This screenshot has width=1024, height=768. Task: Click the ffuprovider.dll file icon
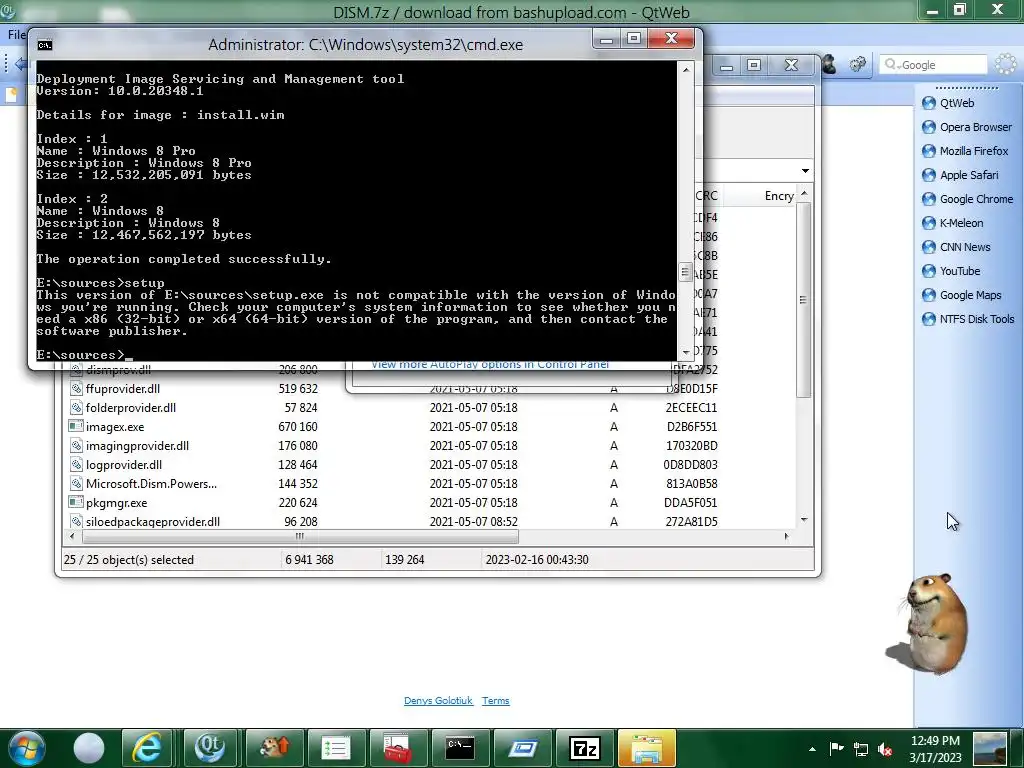pyautogui.click(x=76, y=389)
